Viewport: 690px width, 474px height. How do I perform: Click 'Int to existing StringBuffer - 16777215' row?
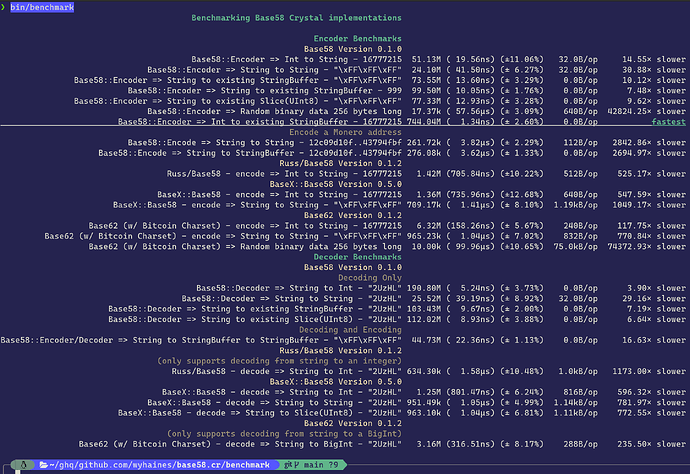(402, 122)
